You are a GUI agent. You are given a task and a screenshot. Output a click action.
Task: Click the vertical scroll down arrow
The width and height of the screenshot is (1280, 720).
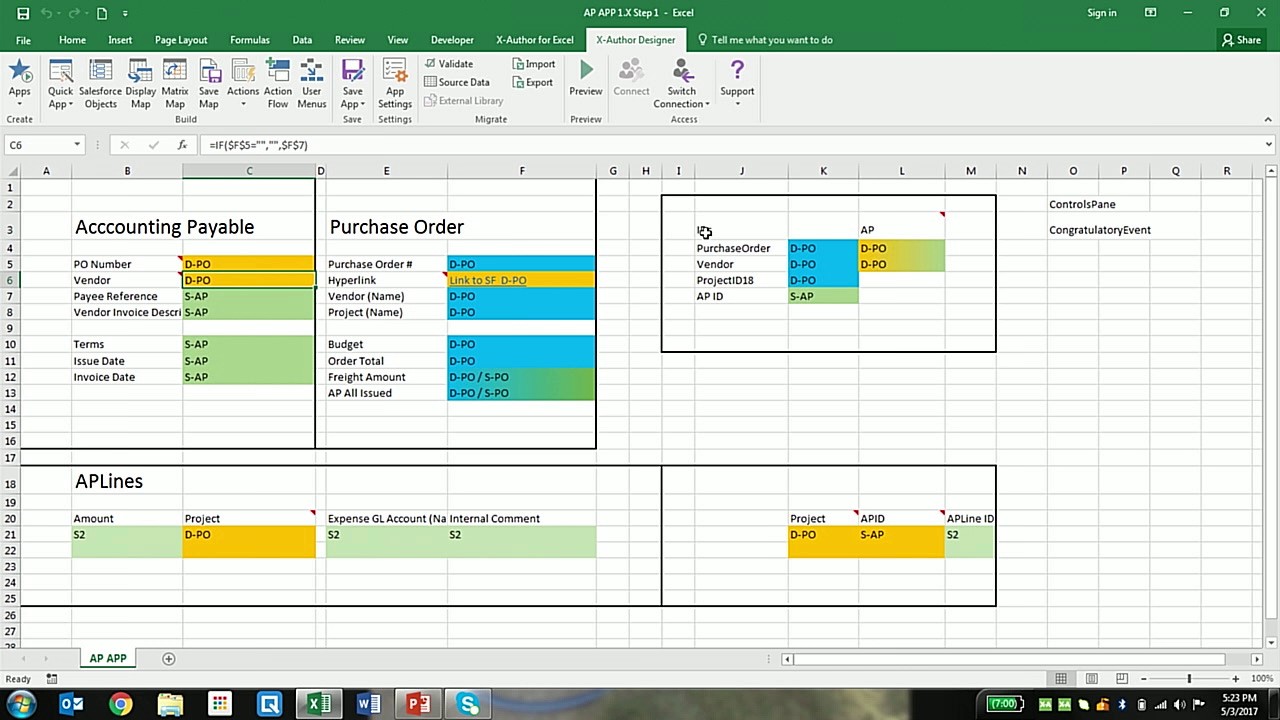click(1271, 643)
